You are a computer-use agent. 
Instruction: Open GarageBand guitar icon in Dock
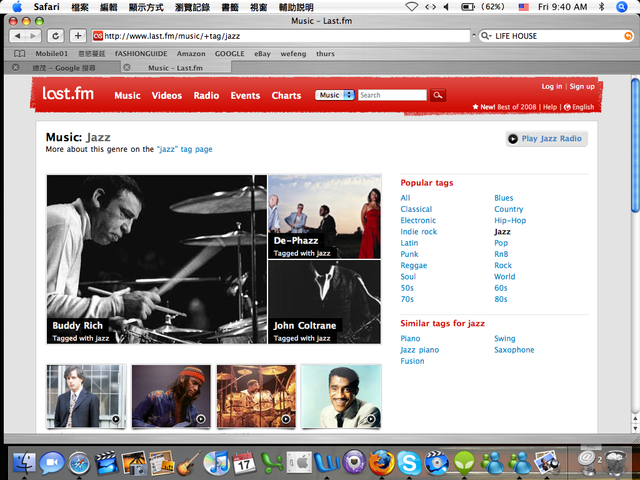[189, 463]
